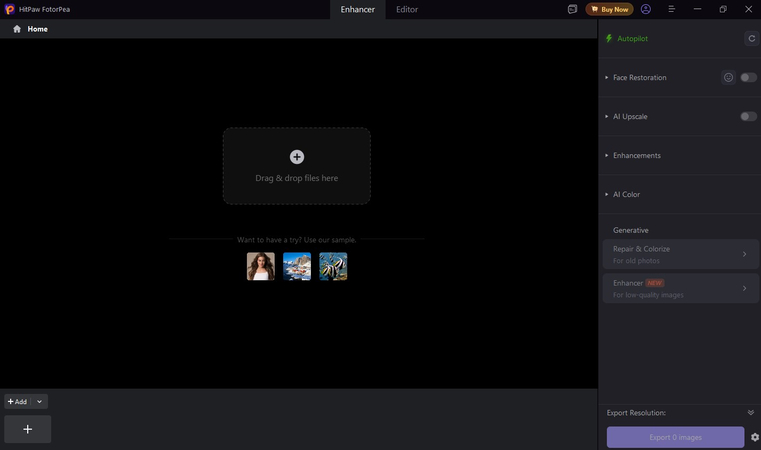Expand Export Resolution options chevron
The width and height of the screenshot is (761, 450).
click(x=750, y=412)
